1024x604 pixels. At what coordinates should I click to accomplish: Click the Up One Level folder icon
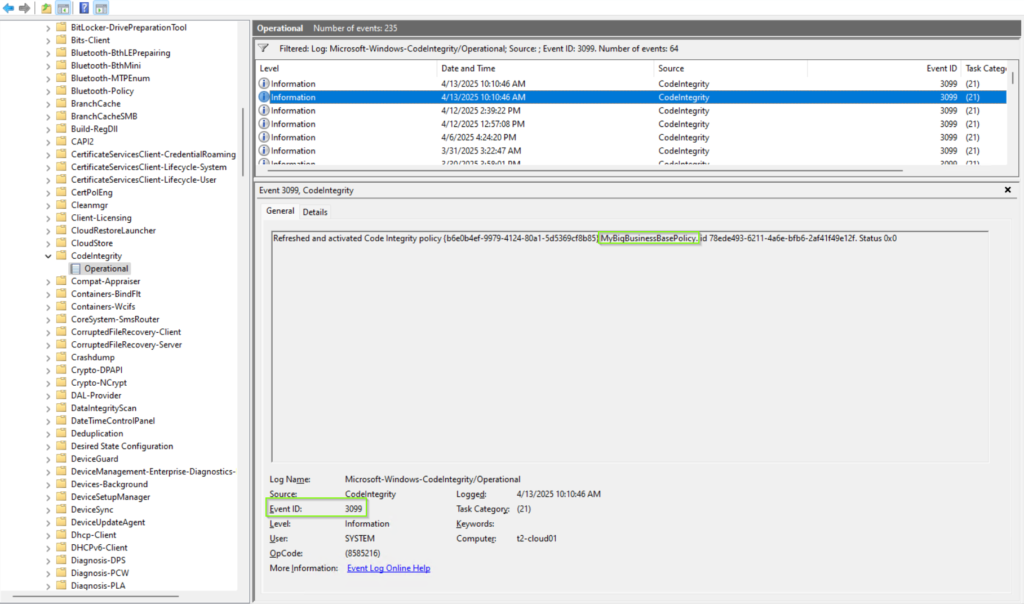tap(46, 8)
